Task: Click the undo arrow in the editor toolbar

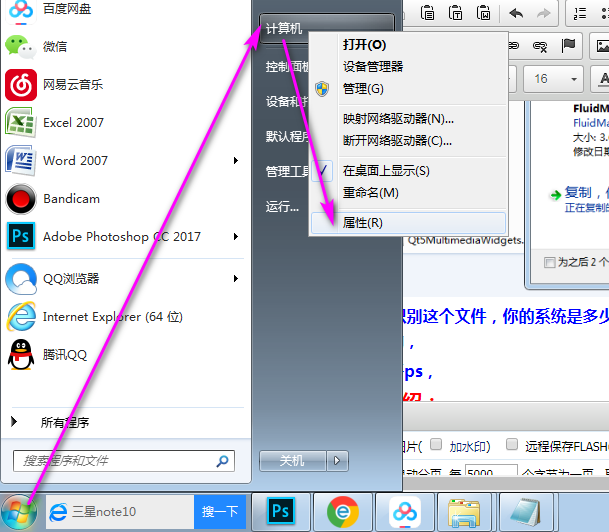Action: coord(516,14)
